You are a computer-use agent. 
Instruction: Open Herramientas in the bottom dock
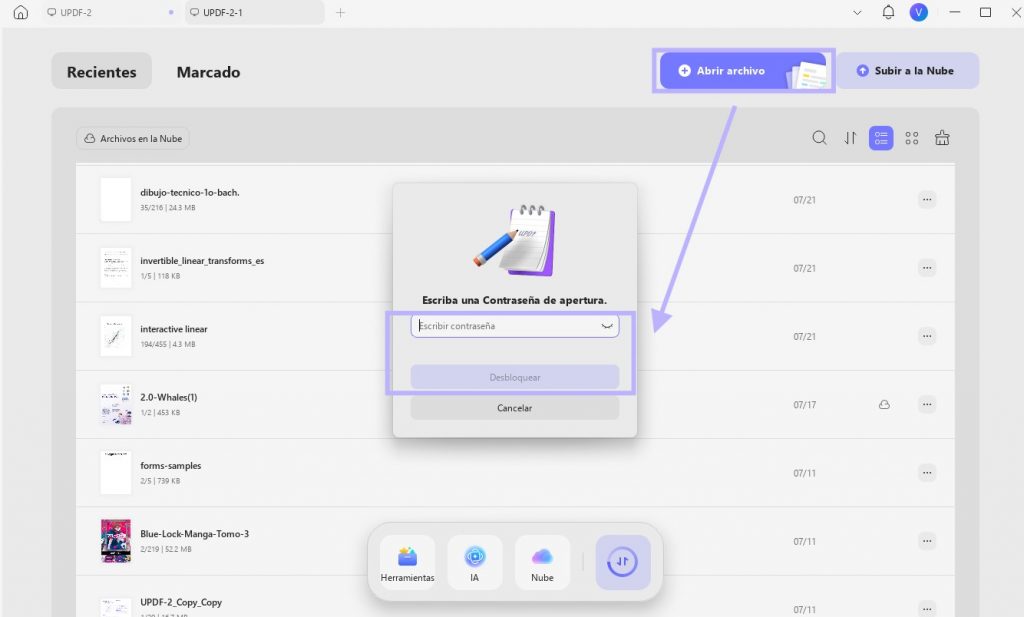coord(408,563)
